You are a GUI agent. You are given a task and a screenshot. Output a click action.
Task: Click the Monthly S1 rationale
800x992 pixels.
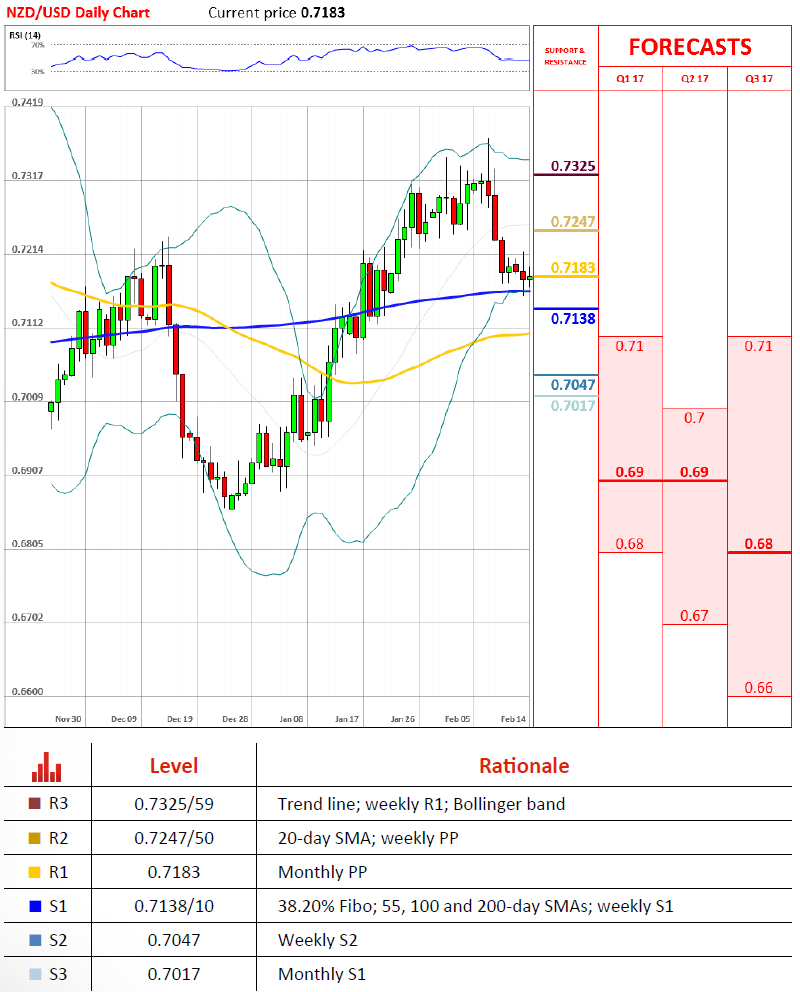(x=322, y=974)
